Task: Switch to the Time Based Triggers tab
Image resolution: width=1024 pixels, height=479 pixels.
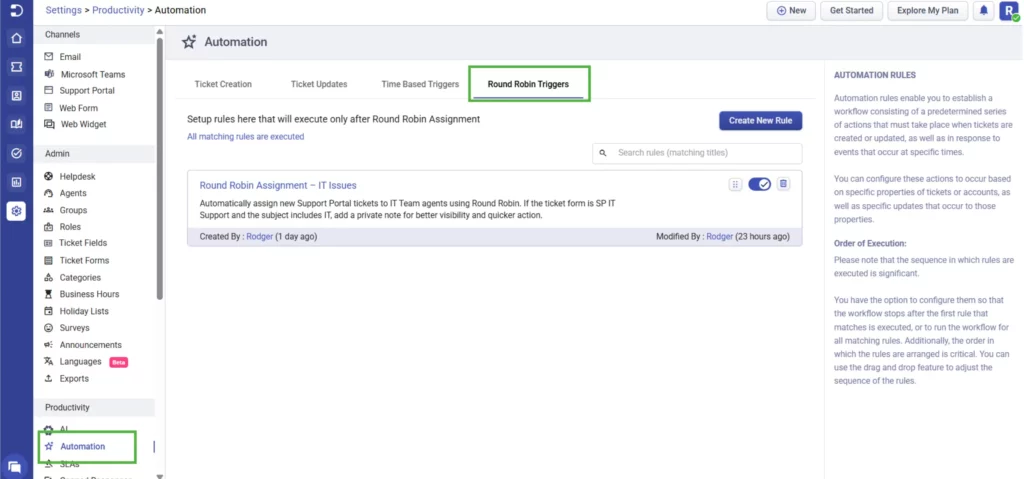Action: 420,84
